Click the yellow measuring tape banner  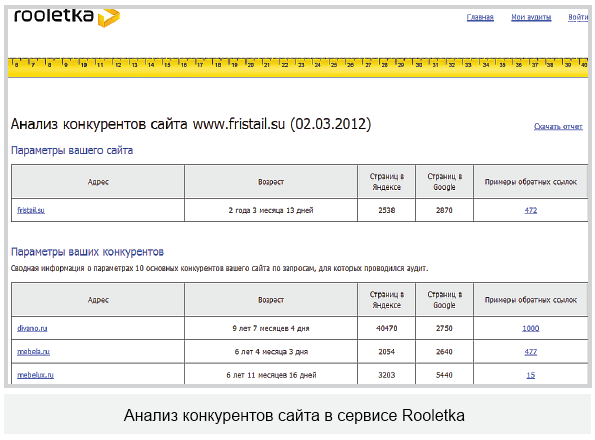(298, 68)
